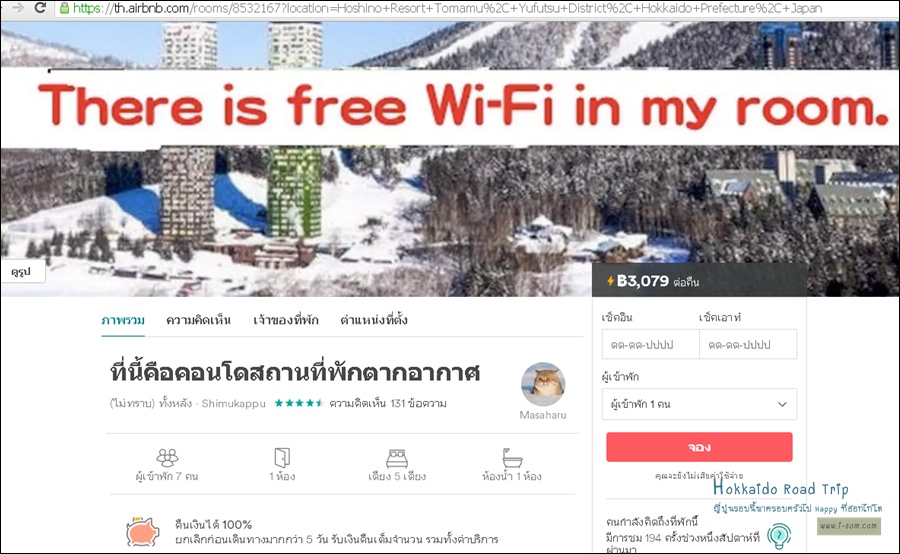Click the piggy bank refund icon
Screen dimensions: 900x554
pyautogui.click(x=142, y=531)
